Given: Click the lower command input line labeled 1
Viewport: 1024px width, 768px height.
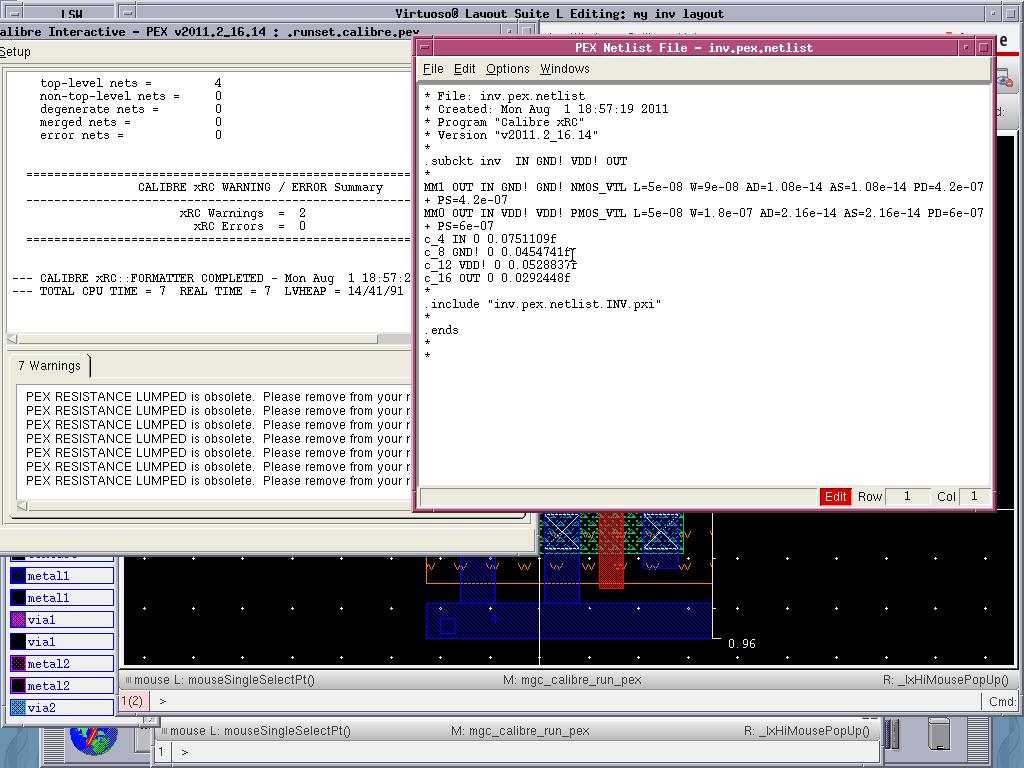Looking at the screenshot, I should click(x=526, y=752).
